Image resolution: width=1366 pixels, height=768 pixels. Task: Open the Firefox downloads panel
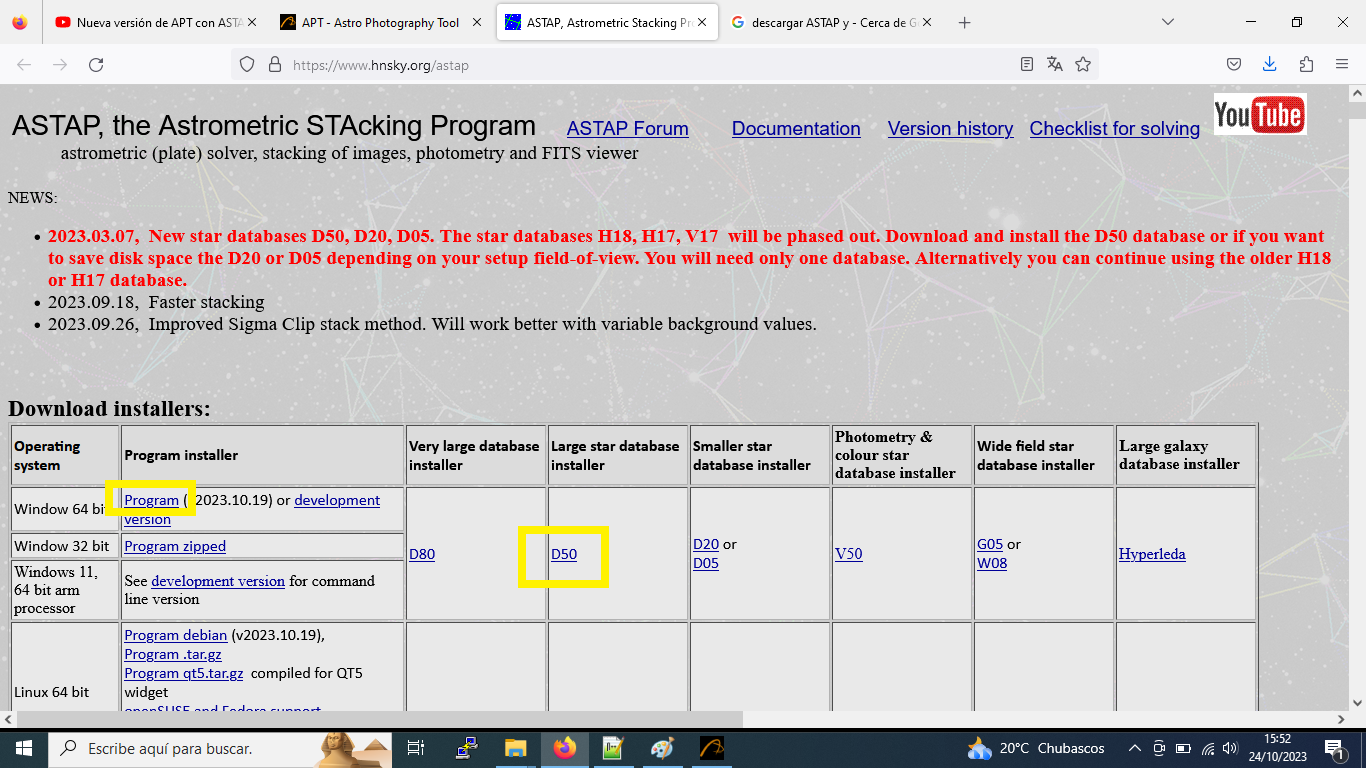pyautogui.click(x=1270, y=65)
